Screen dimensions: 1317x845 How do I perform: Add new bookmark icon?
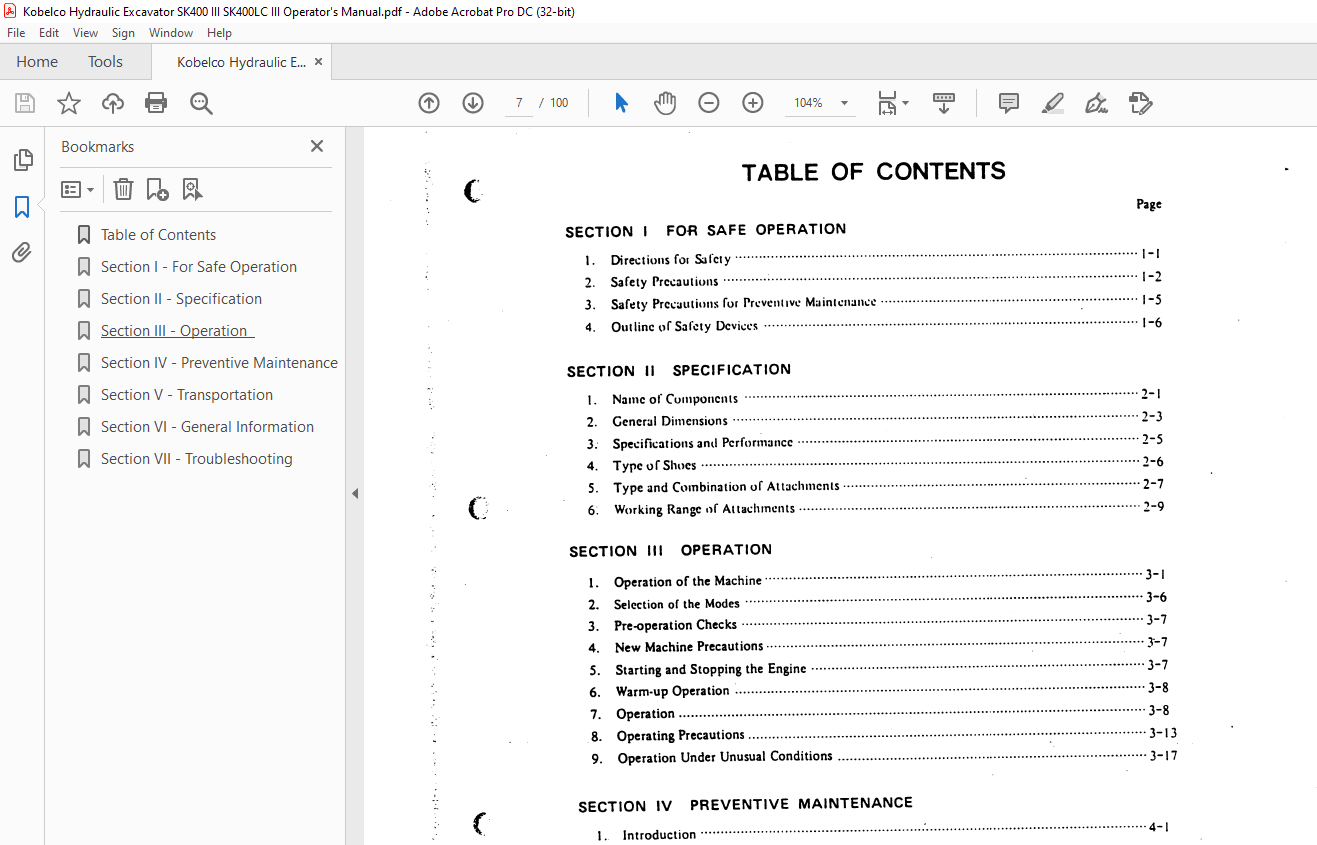pyautogui.click(x=157, y=189)
